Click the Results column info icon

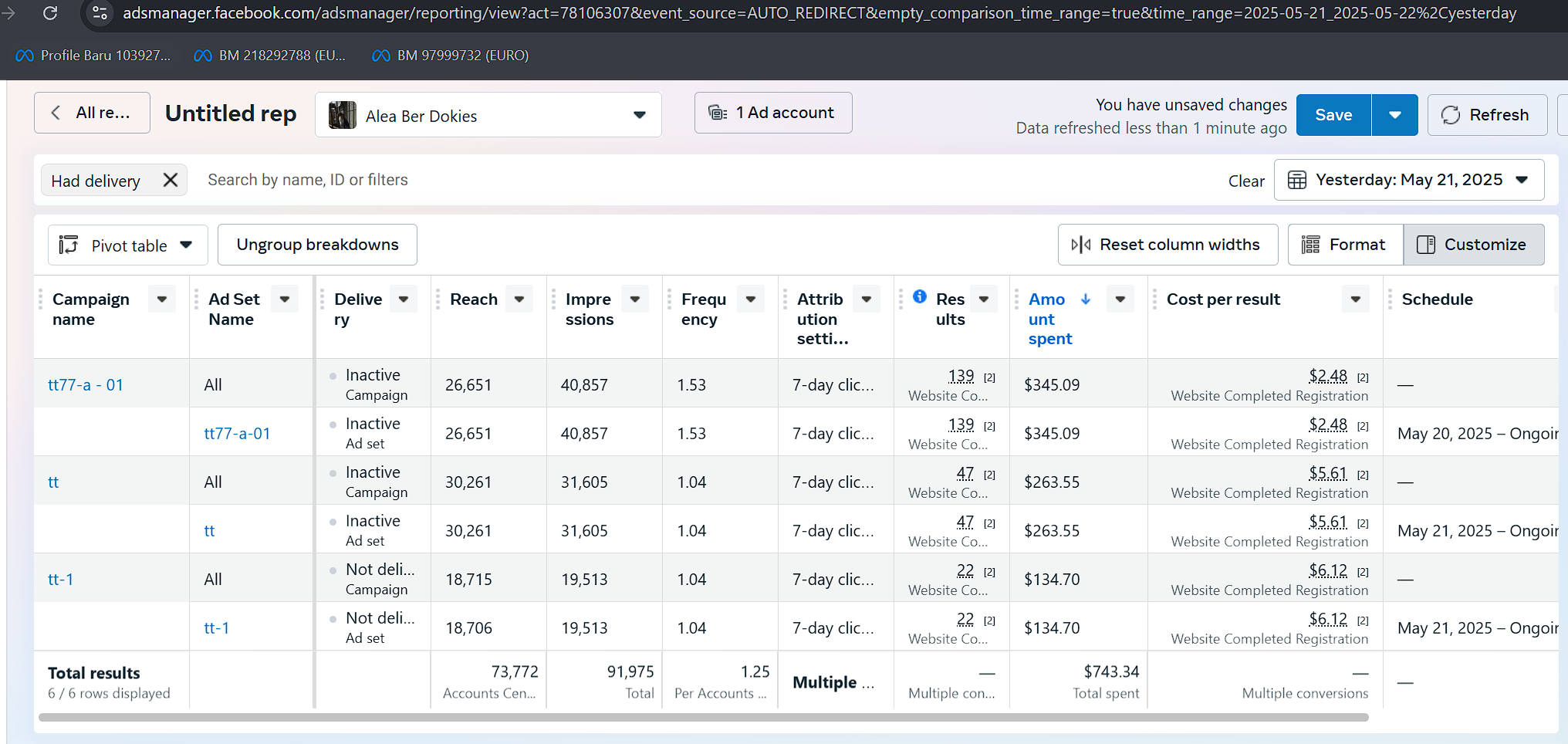point(920,296)
